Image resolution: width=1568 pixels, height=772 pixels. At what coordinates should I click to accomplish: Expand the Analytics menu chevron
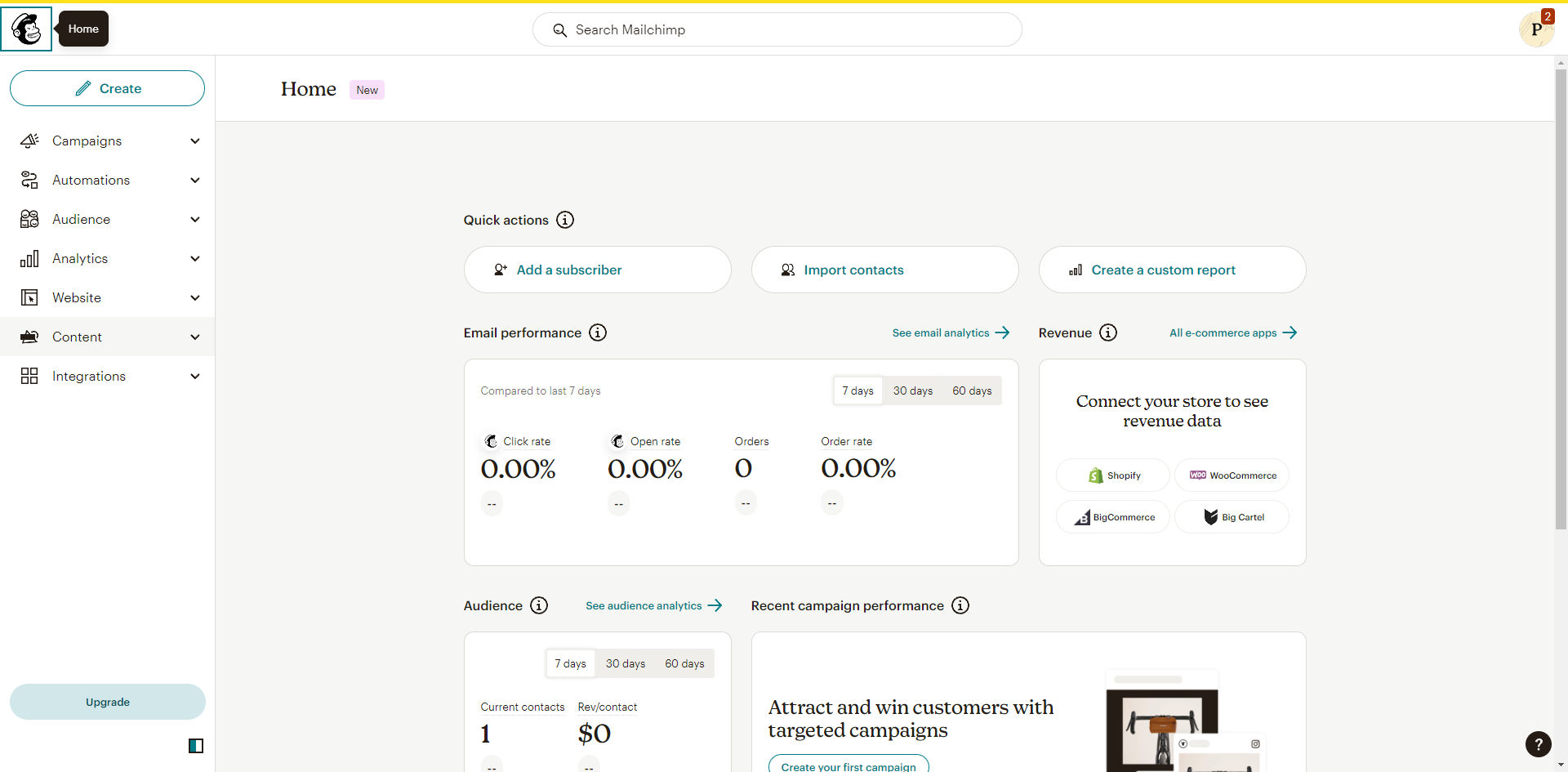195,258
